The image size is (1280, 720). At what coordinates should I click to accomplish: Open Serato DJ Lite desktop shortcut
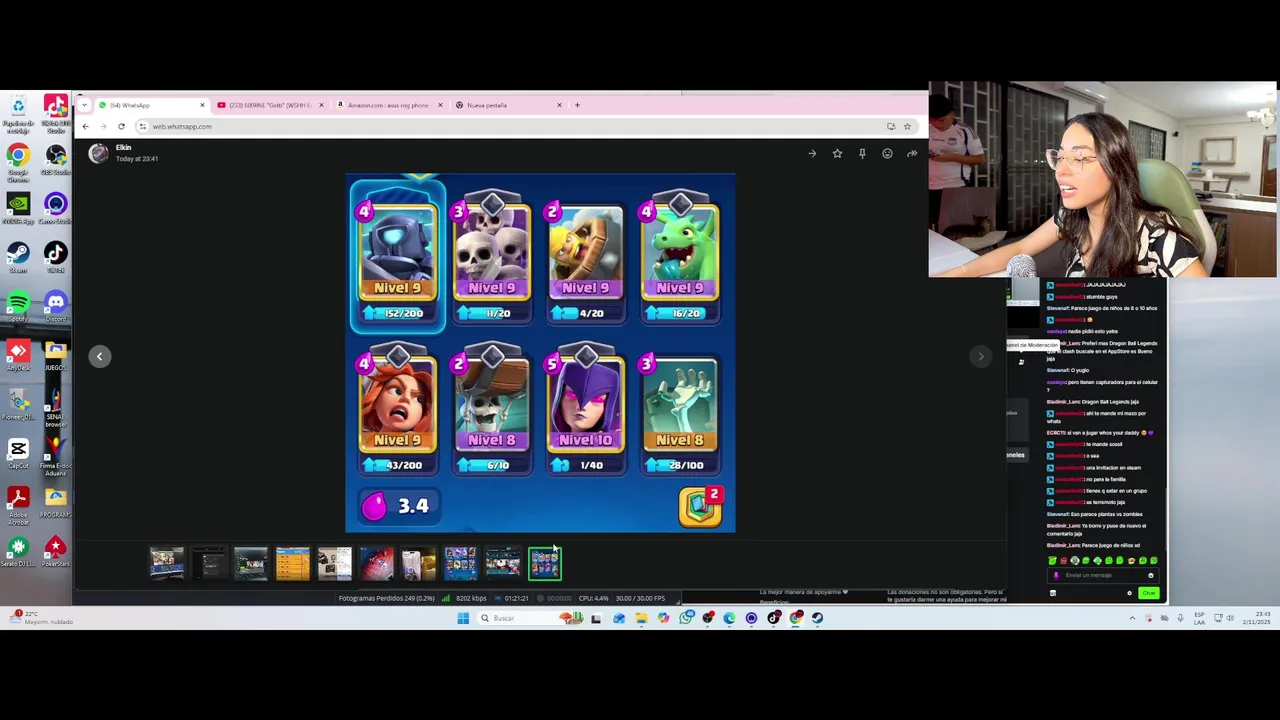click(18, 552)
